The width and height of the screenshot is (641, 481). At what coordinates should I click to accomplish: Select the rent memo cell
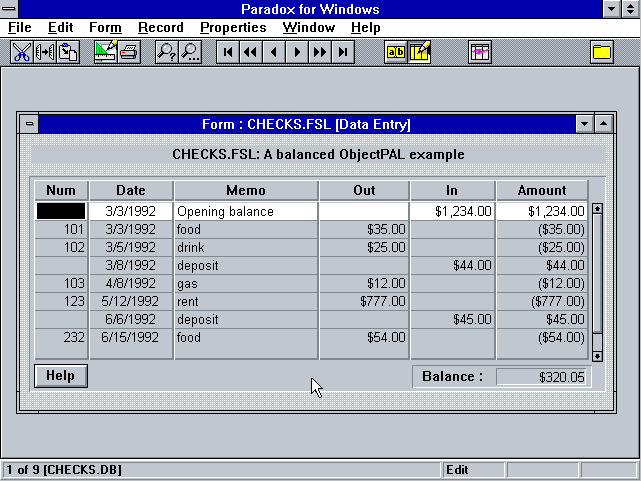(x=246, y=301)
